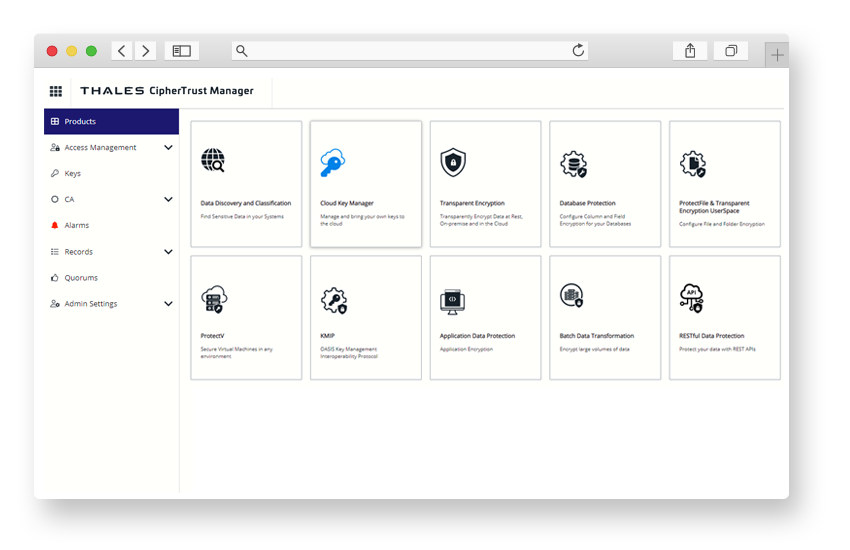Click the Cloud Key Manager cloud key icon
Viewport: 850px width, 550px height.
tap(332, 163)
